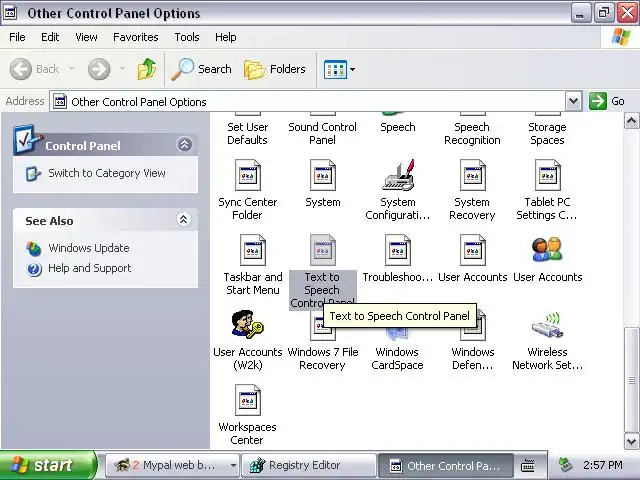Open the Windows Update link
The height and width of the screenshot is (480, 640).
[89, 248]
